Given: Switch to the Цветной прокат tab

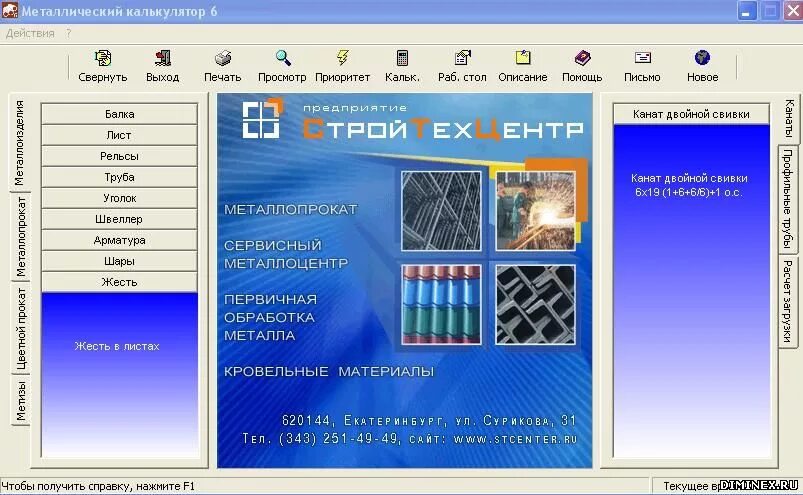Looking at the screenshot, I should [20, 329].
